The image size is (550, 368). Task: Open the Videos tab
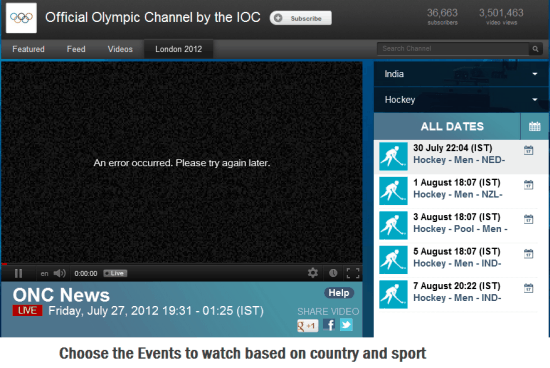[x=120, y=49]
